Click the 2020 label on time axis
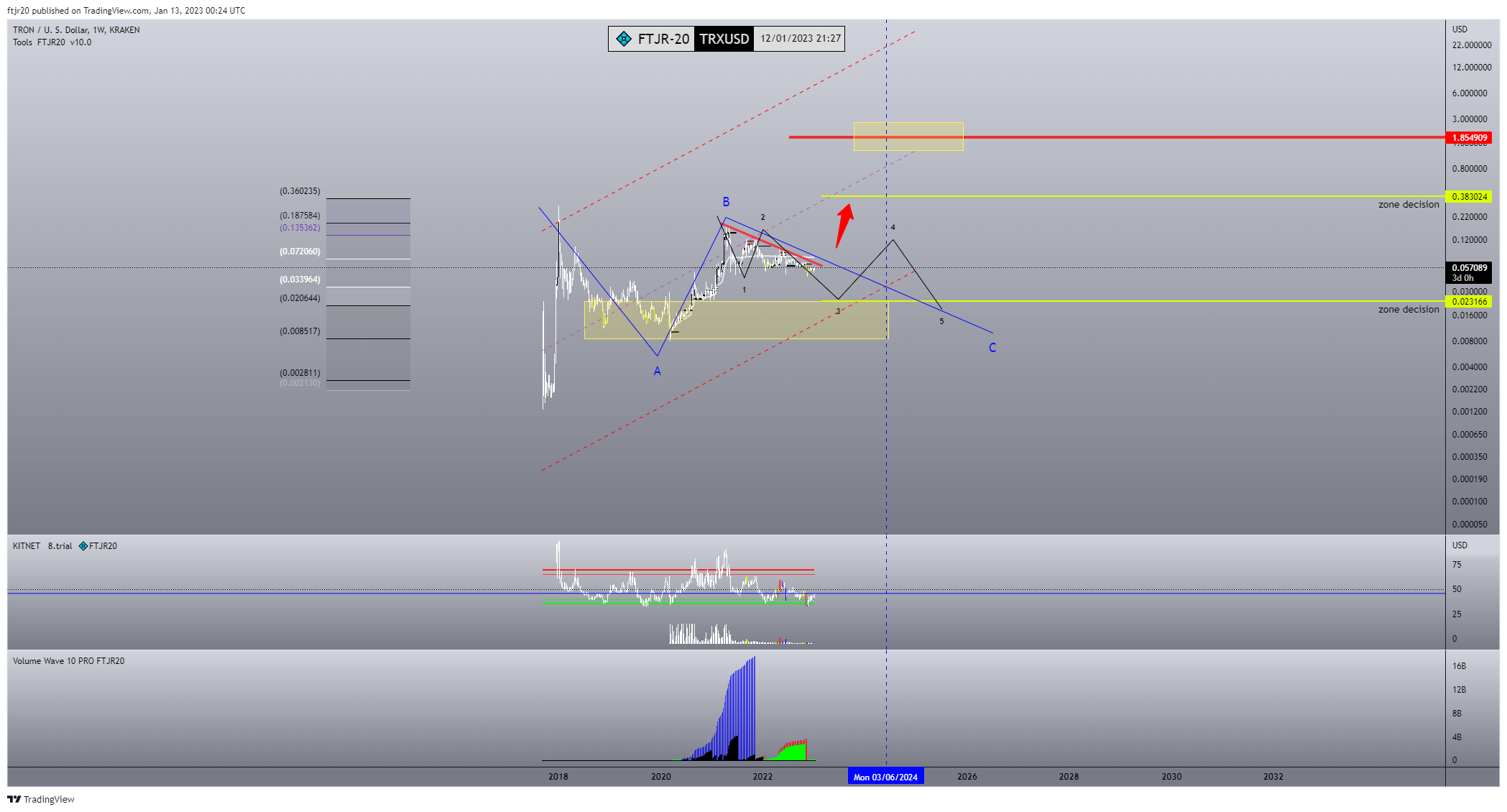Image resolution: width=1507 pixels, height=812 pixels. click(661, 777)
